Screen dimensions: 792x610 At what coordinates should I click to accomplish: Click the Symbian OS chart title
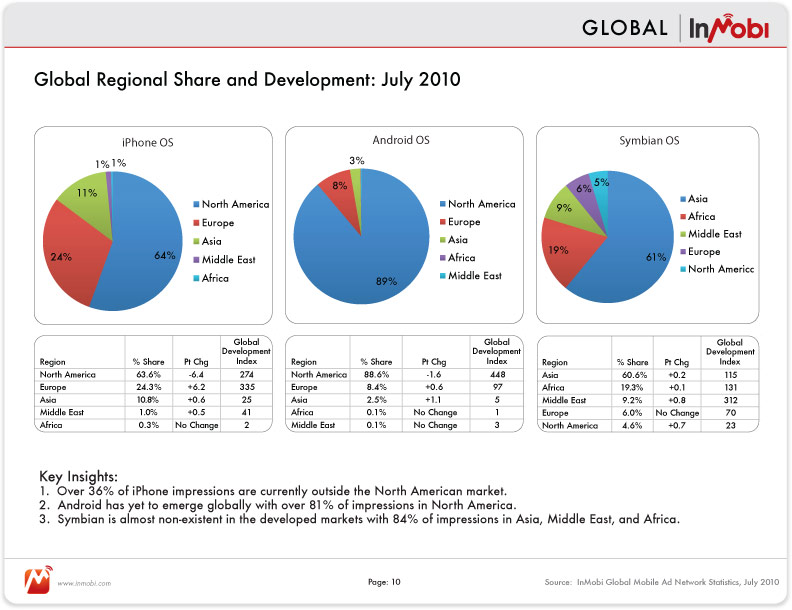(x=649, y=141)
